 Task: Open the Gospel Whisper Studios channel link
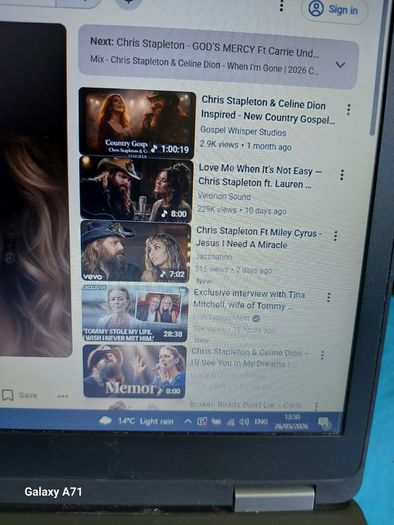243,131
